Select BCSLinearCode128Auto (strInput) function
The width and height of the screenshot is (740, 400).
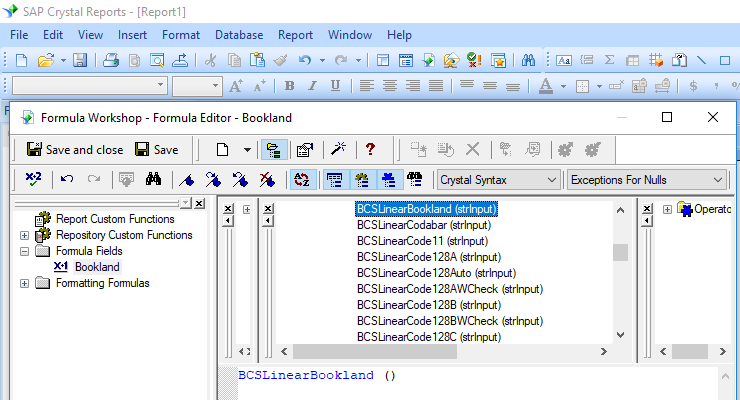click(x=436, y=273)
